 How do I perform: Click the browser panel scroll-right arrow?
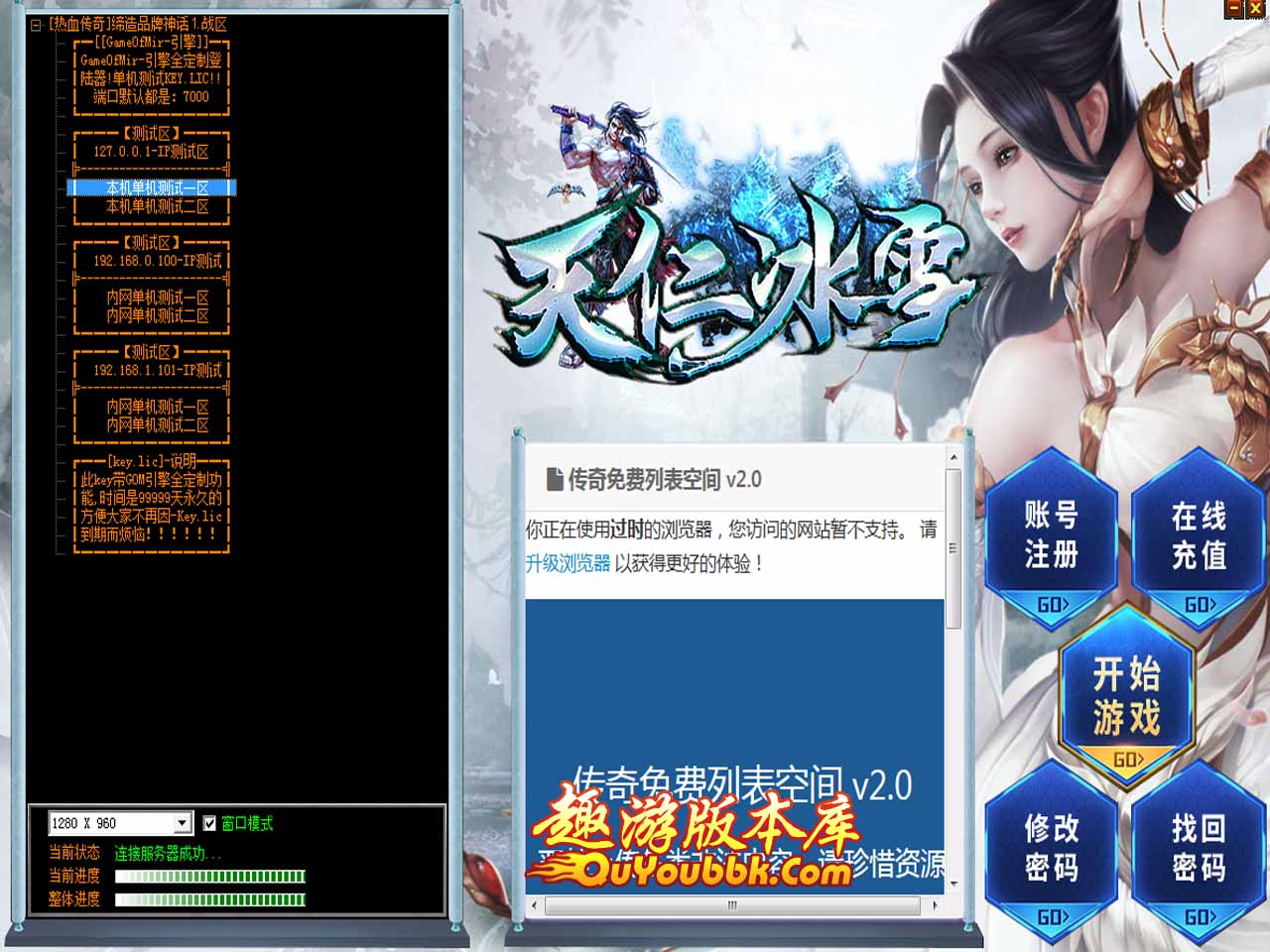click(935, 904)
